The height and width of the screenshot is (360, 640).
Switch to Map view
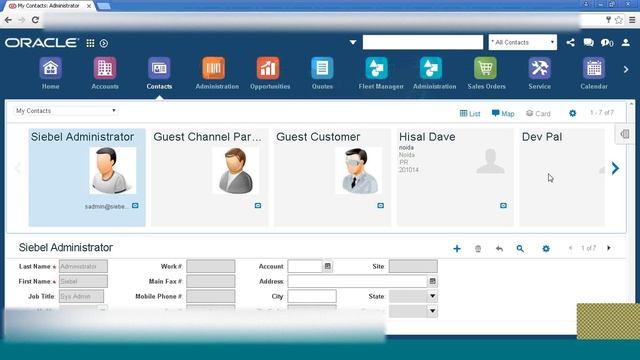(x=503, y=113)
